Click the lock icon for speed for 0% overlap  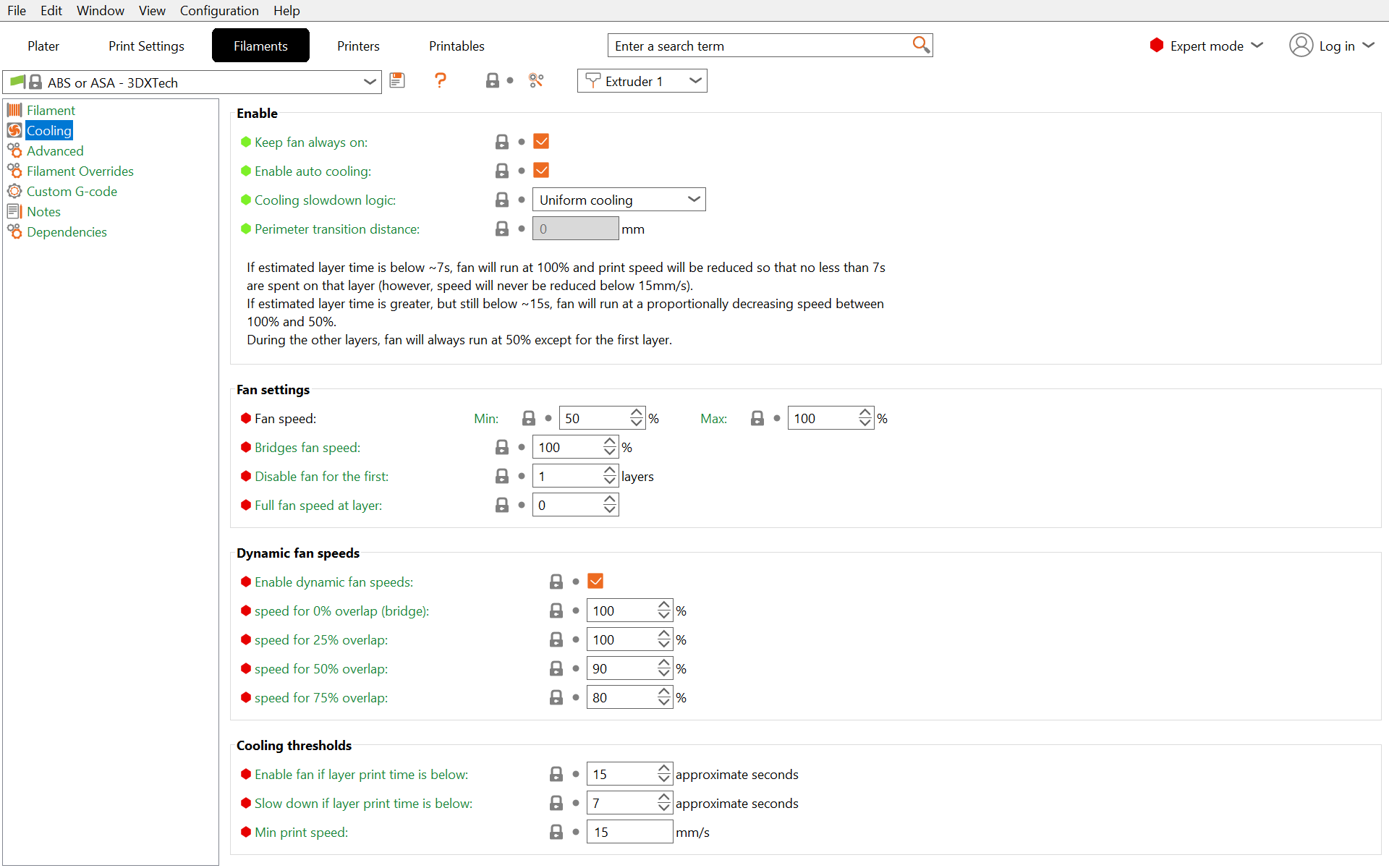(x=556, y=610)
